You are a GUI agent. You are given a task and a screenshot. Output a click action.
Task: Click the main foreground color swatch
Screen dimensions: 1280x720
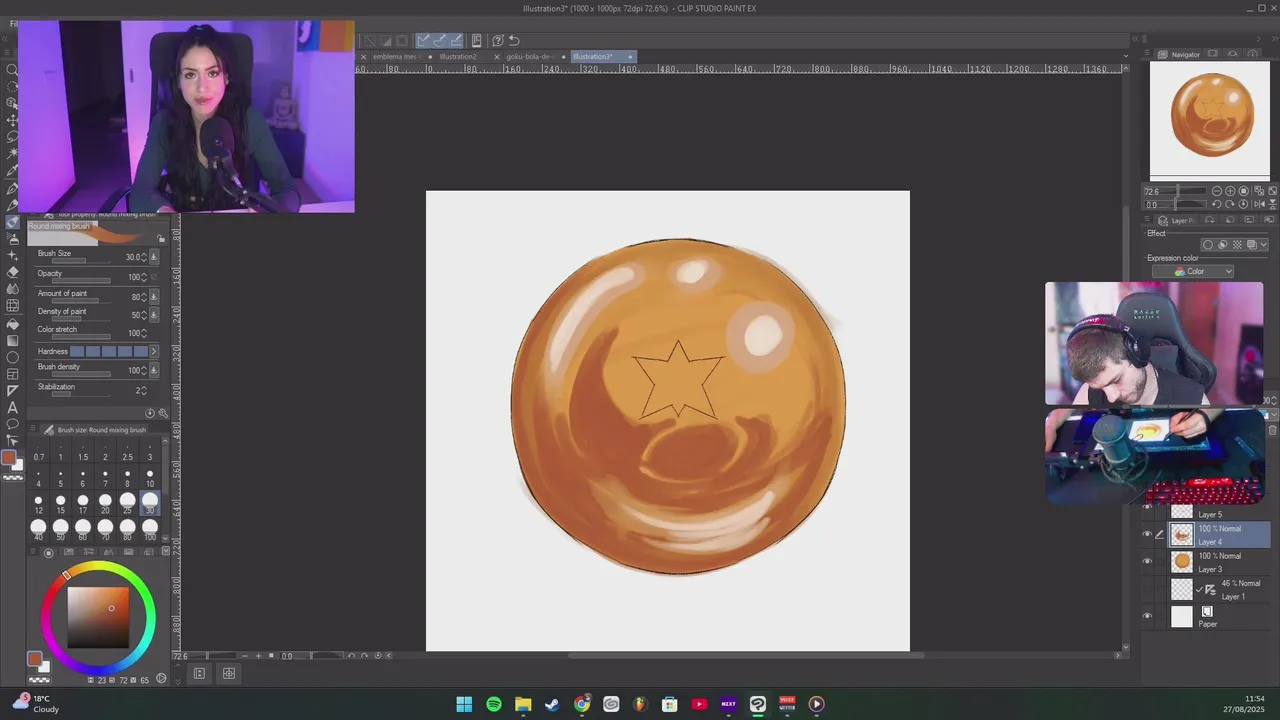[x=9, y=458]
